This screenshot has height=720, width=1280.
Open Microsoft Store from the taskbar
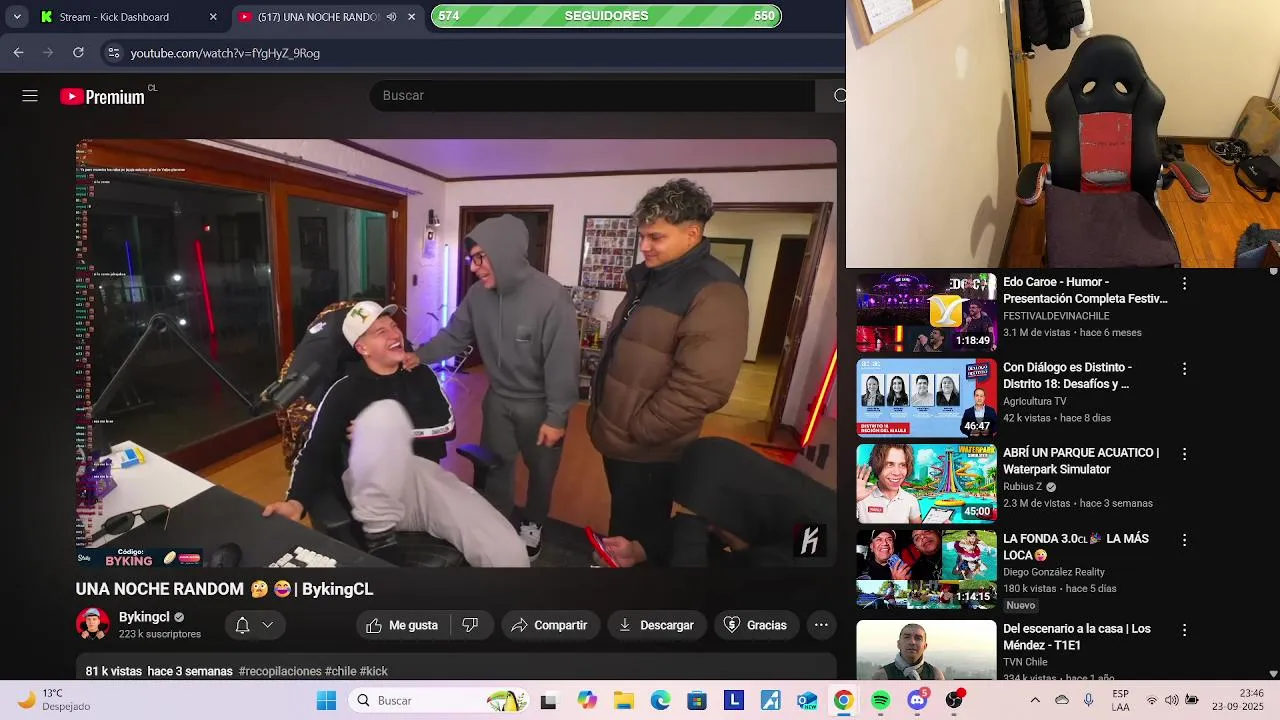(x=697, y=700)
